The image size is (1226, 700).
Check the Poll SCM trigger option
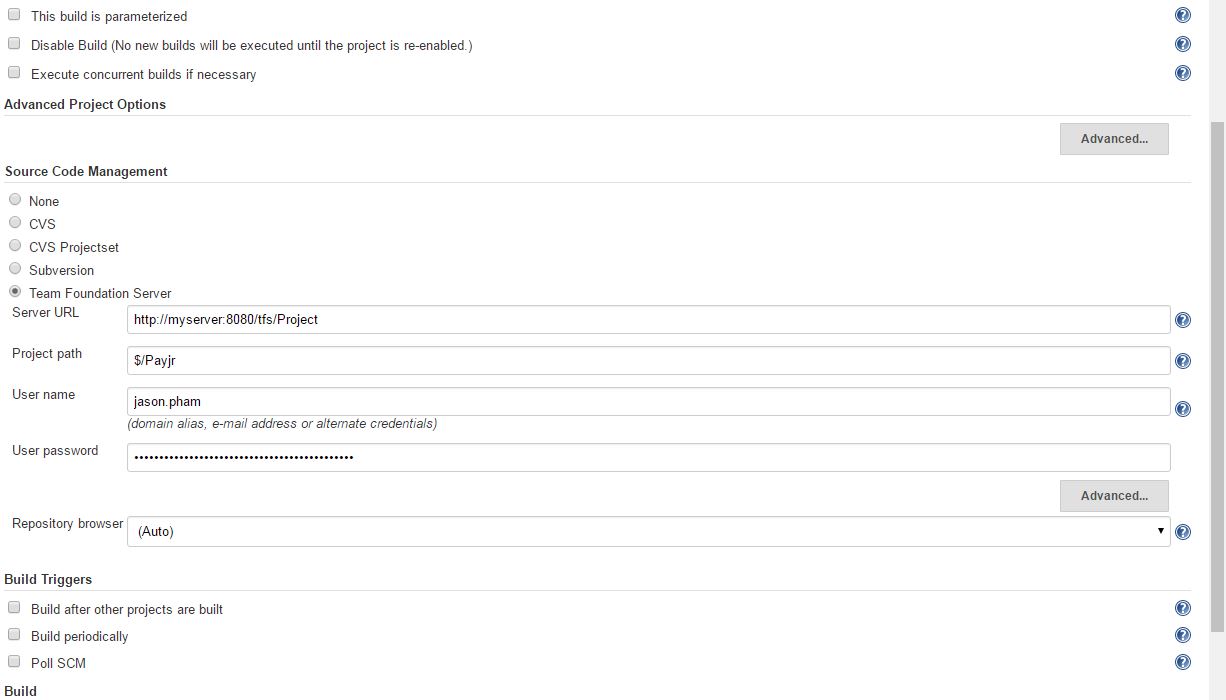[14, 662]
